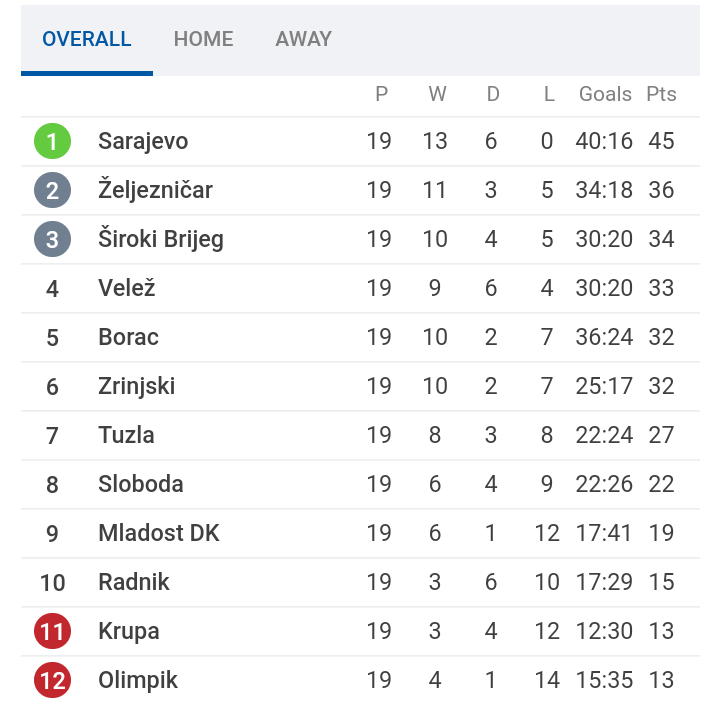Click the green rank 1 badge
Viewport: 720px width, 710px height.
click(x=52, y=141)
